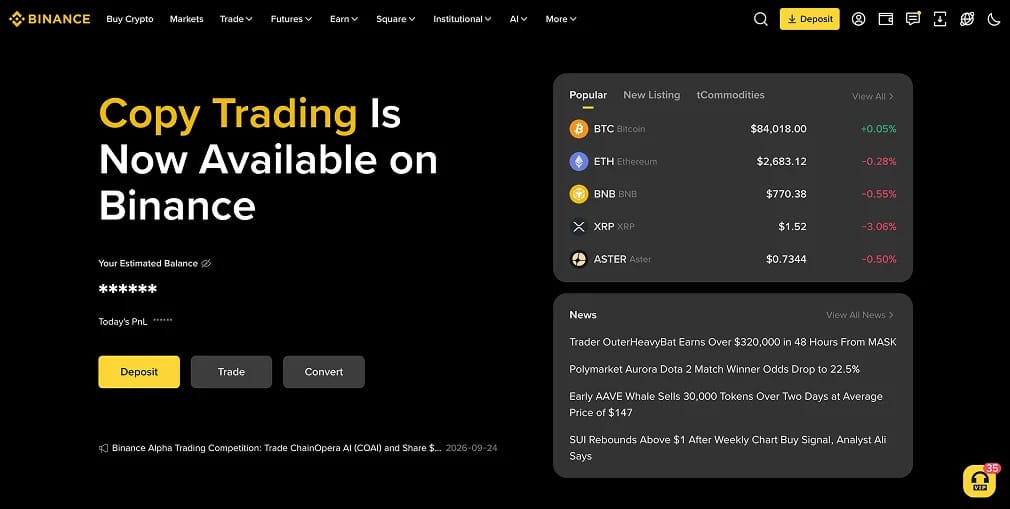Image resolution: width=1010 pixels, height=509 pixels.
Task: Click the Ethereum coin icon
Action: click(x=579, y=162)
